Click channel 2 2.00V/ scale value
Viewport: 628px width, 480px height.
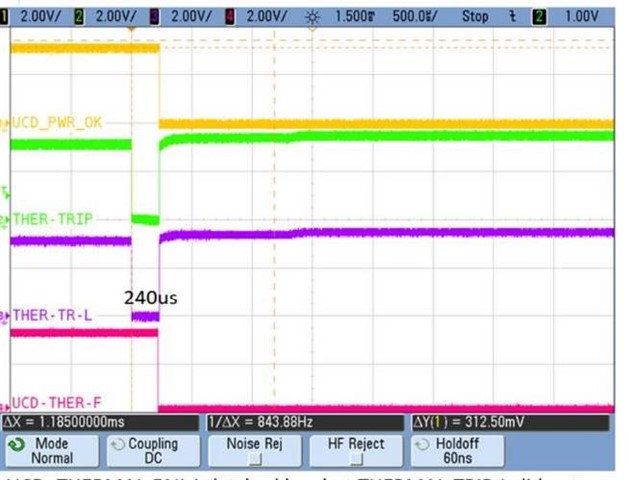pos(116,16)
